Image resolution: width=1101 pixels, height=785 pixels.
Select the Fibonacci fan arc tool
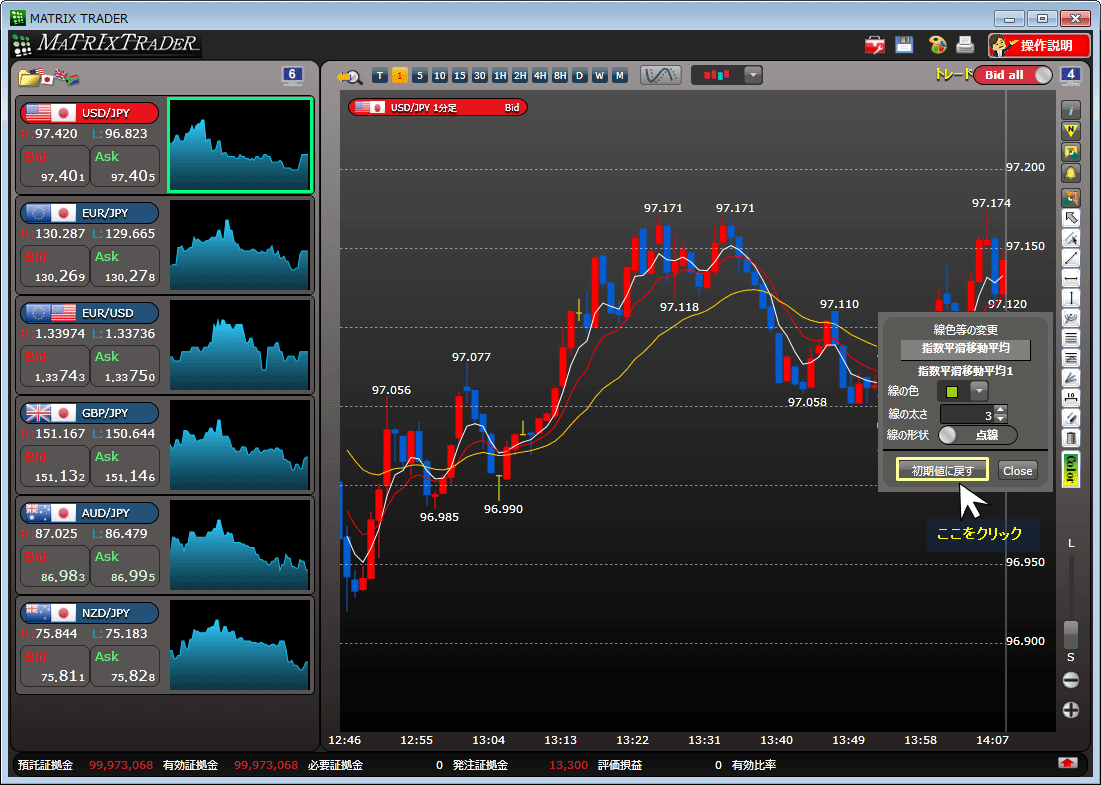(x=1071, y=319)
